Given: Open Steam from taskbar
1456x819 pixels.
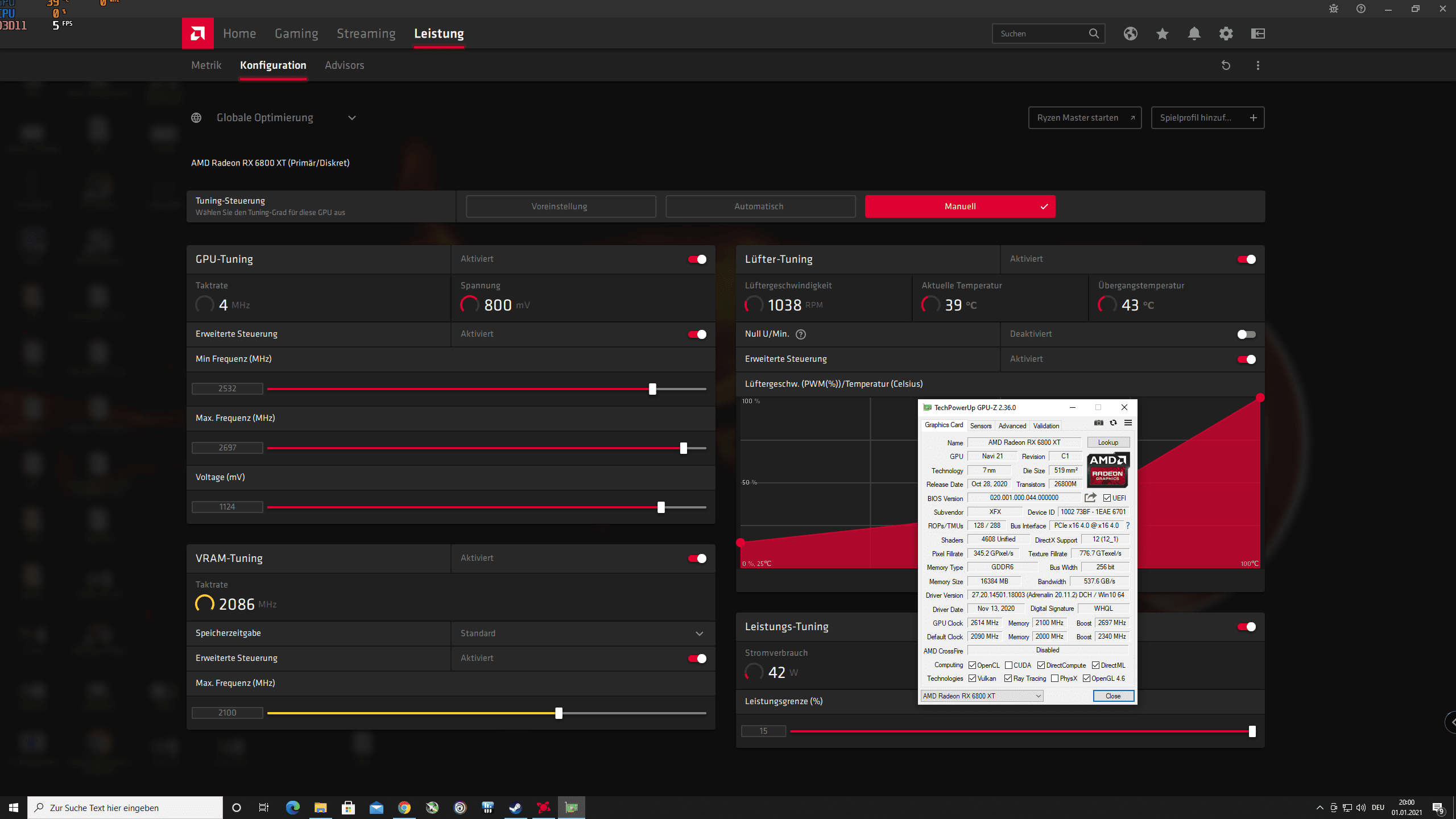Looking at the screenshot, I should pos(515,808).
